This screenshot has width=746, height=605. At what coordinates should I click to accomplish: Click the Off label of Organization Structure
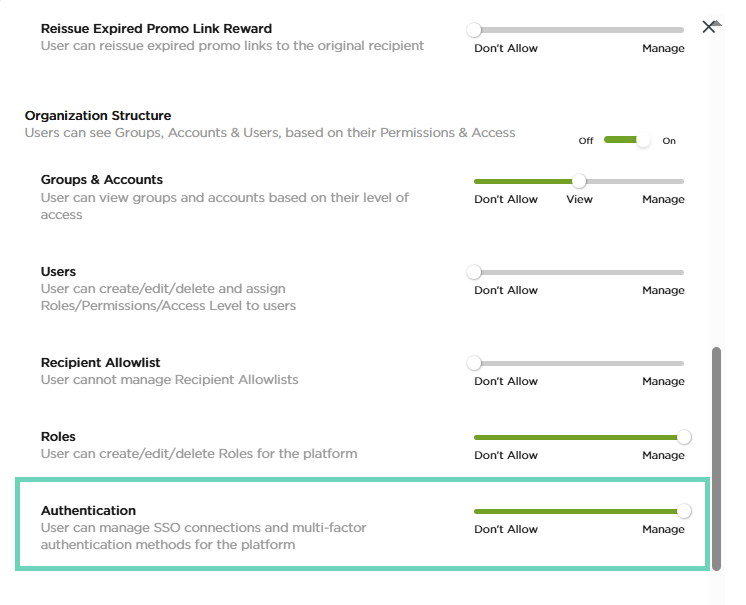pos(586,141)
